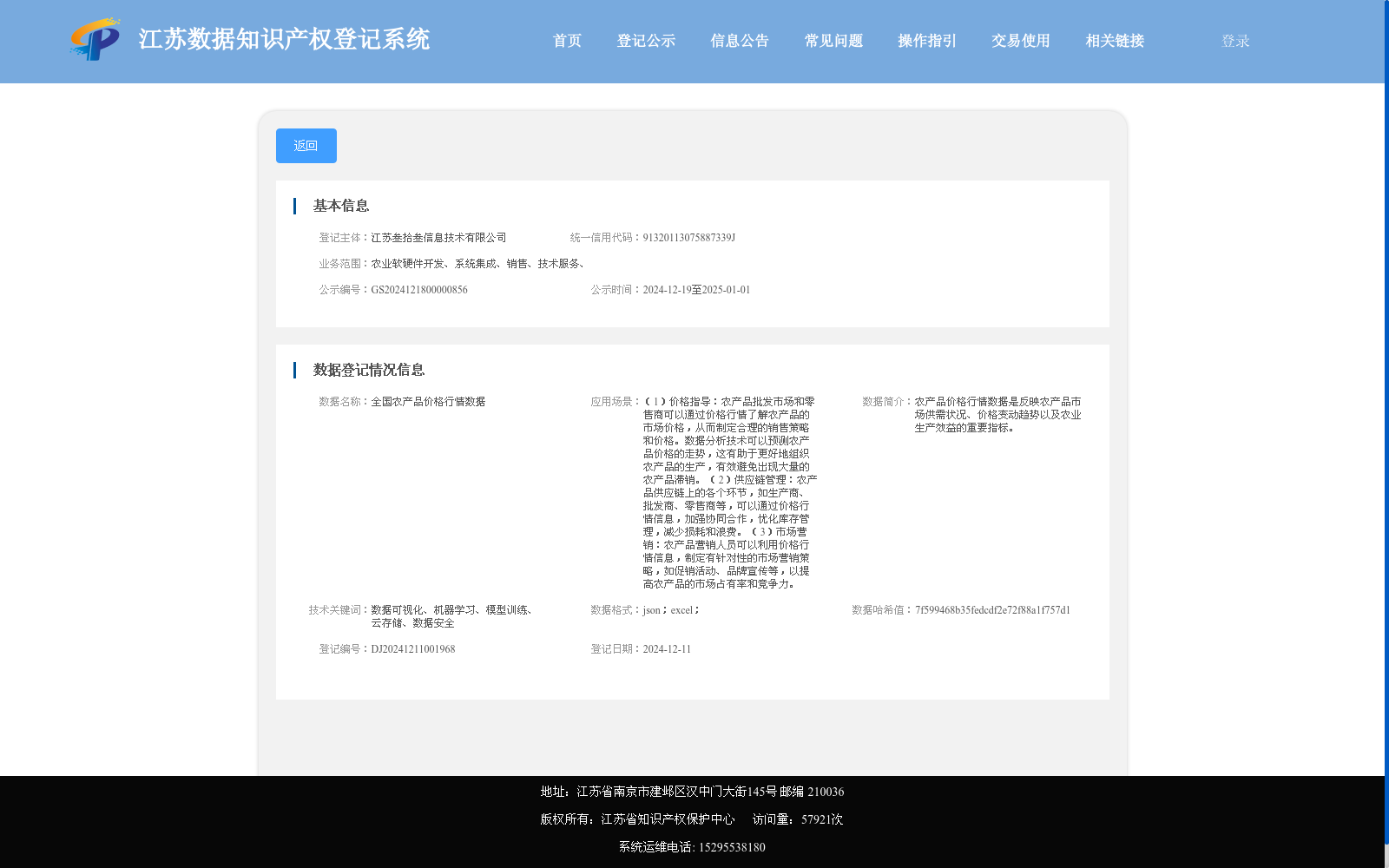
Task: Select registration date 2024-12-11
Action: tap(667, 649)
